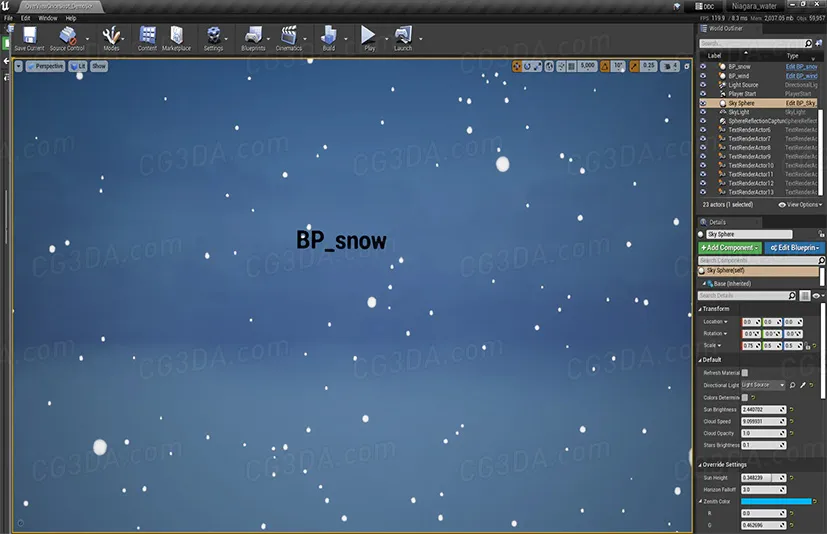The width and height of the screenshot is (827, 534).
Task: Hide Light Source actor with eye icon
Action: tap(703, 85)
